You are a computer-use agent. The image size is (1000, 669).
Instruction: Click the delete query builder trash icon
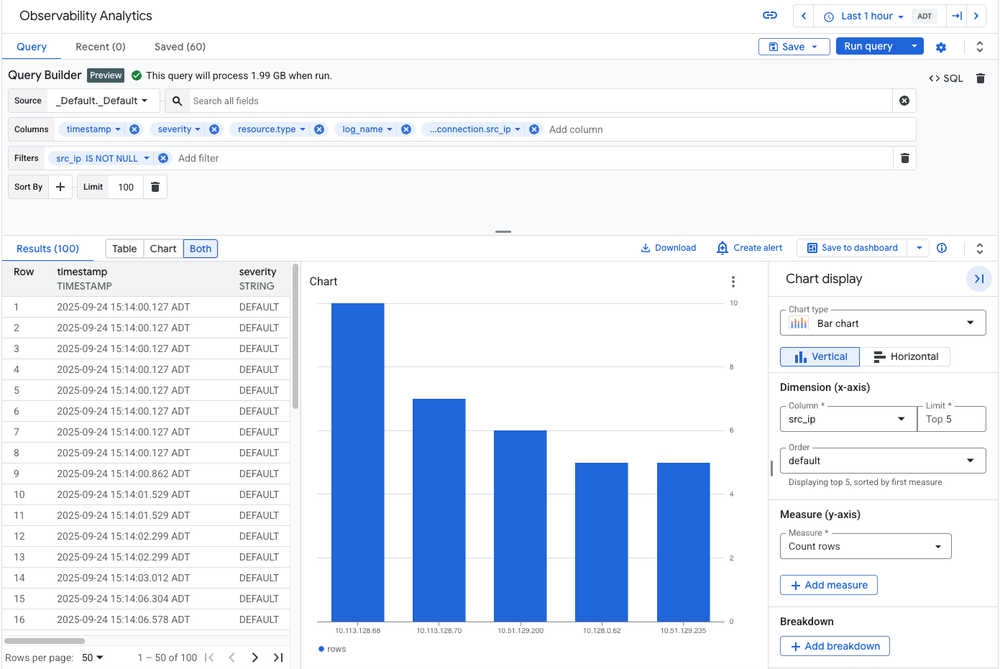(x=980, y=77)
